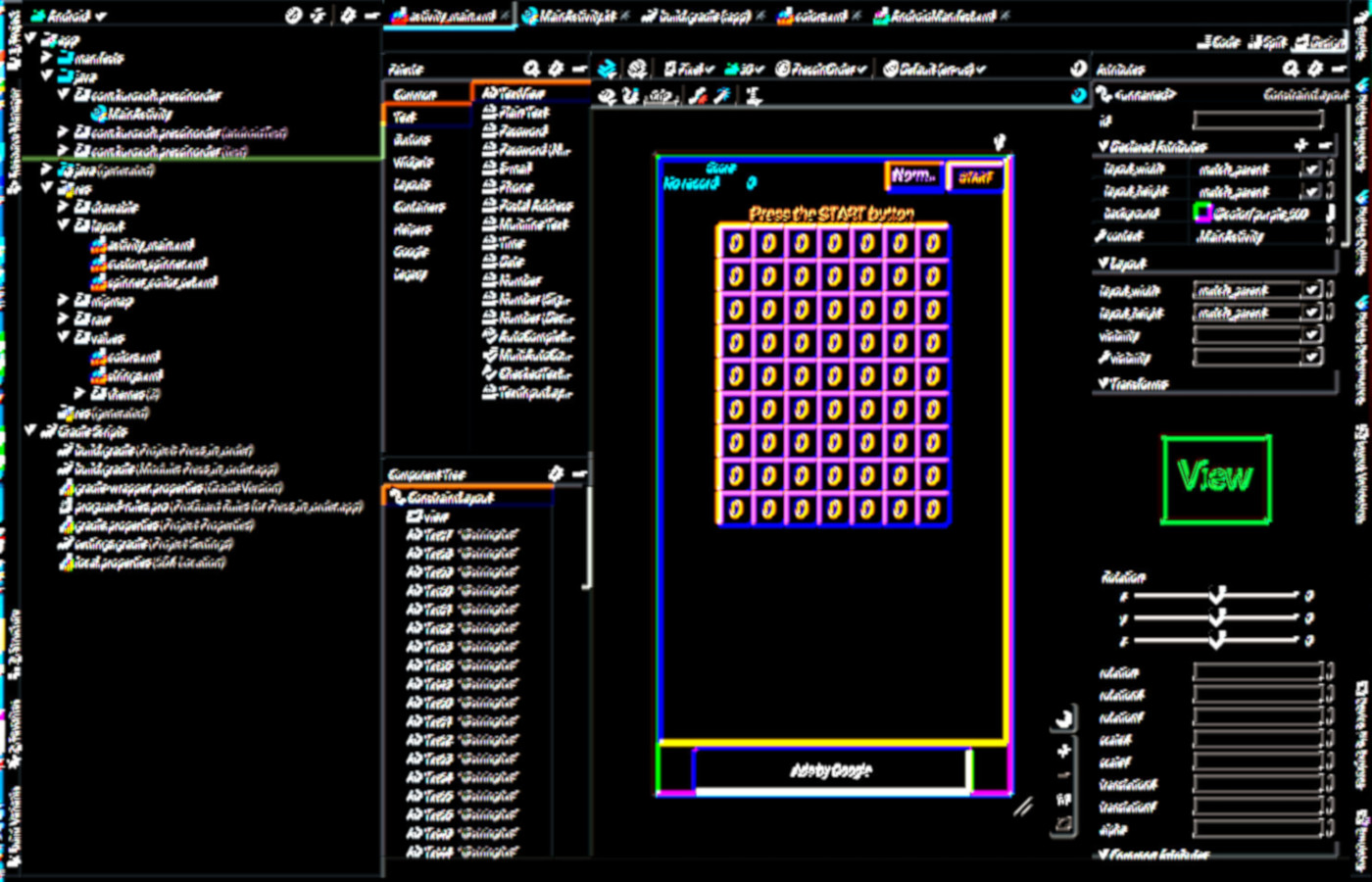The height and width of the screenshot is (882, 1372).
Task: Collapse the Declared Attributes section
Action: click(1103, 146)
